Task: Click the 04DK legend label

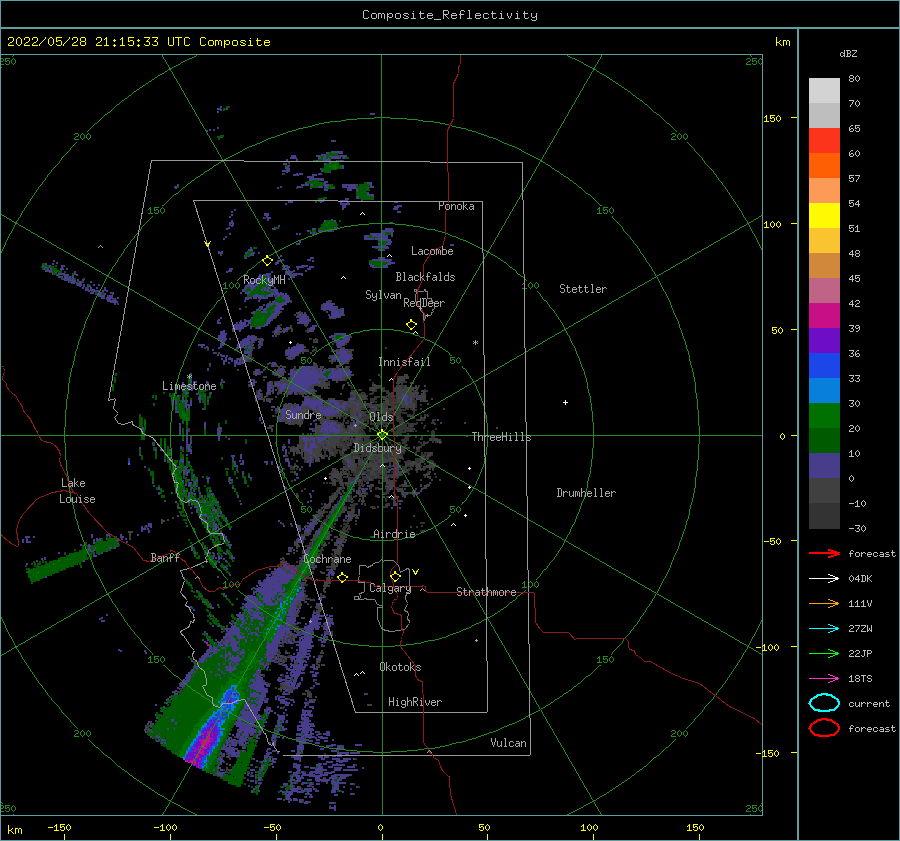Action: 860,579
